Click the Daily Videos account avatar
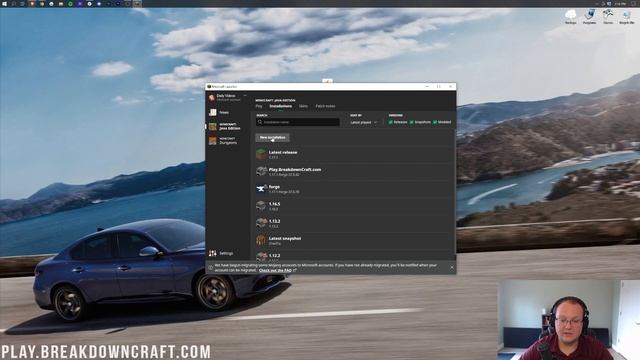This screenshot has width=640, height=360. click(212, 98)
